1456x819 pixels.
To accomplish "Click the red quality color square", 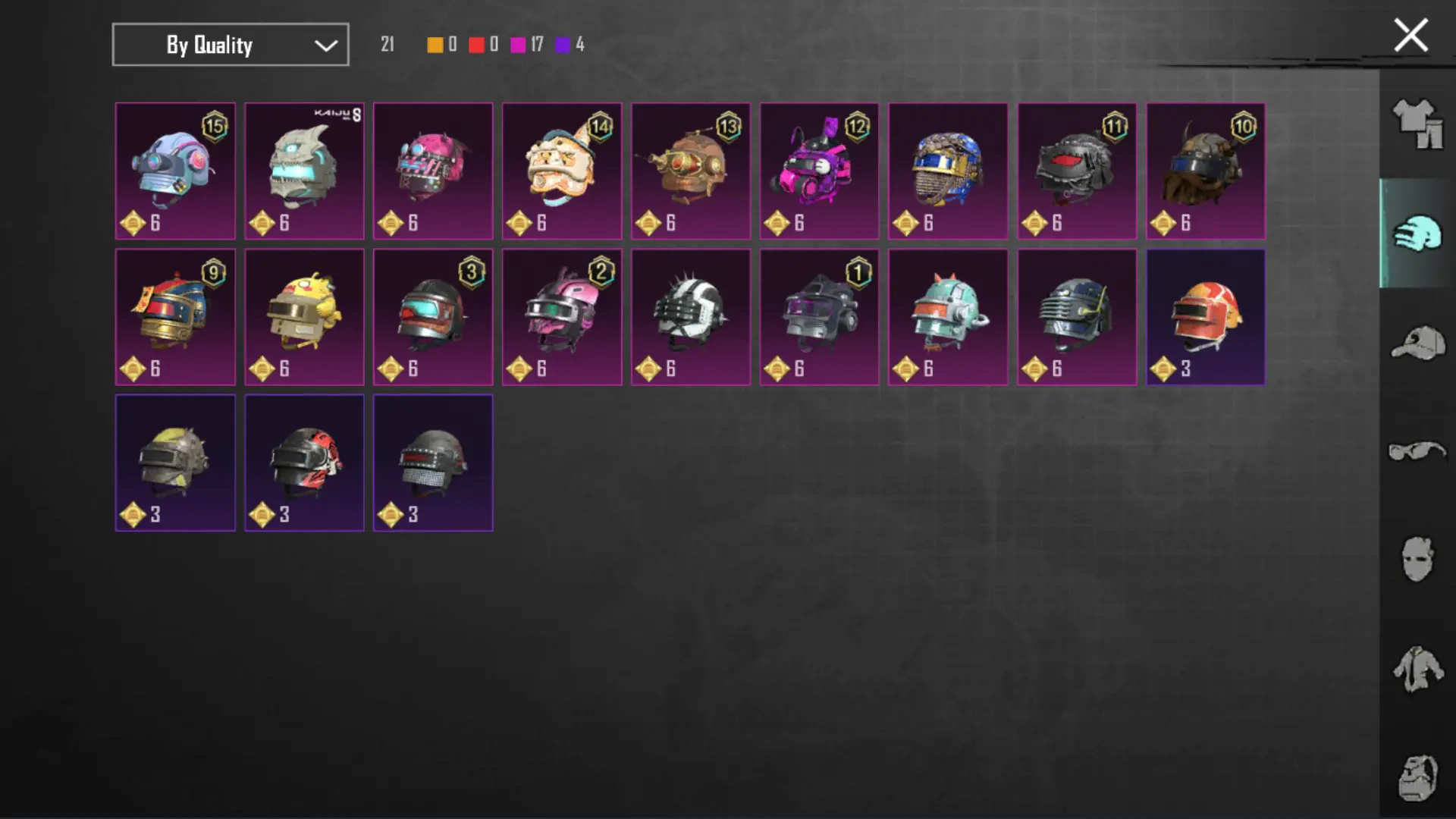I will 476,45.
